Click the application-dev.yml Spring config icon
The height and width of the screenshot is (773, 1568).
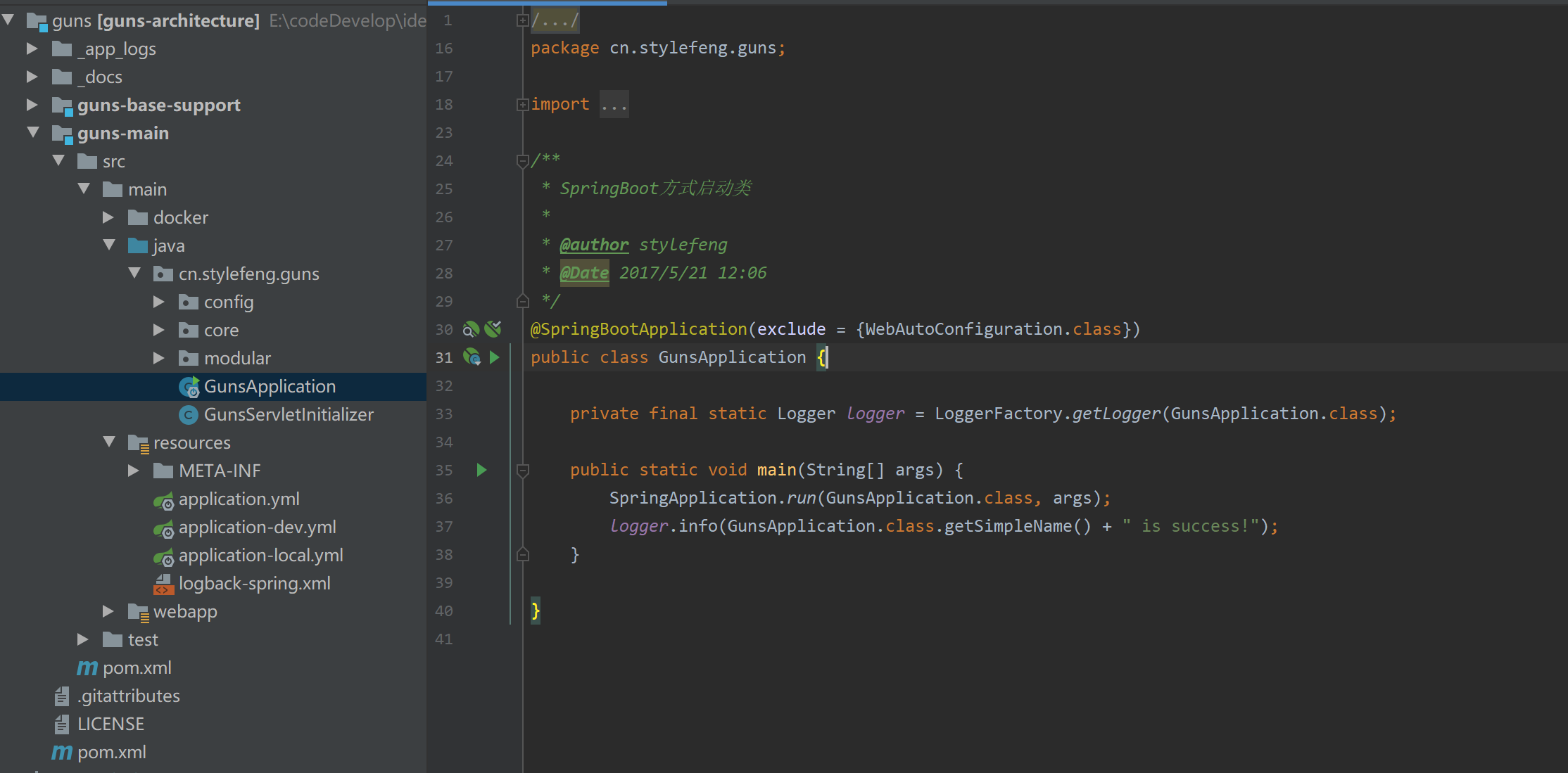(x=163, y=528)
